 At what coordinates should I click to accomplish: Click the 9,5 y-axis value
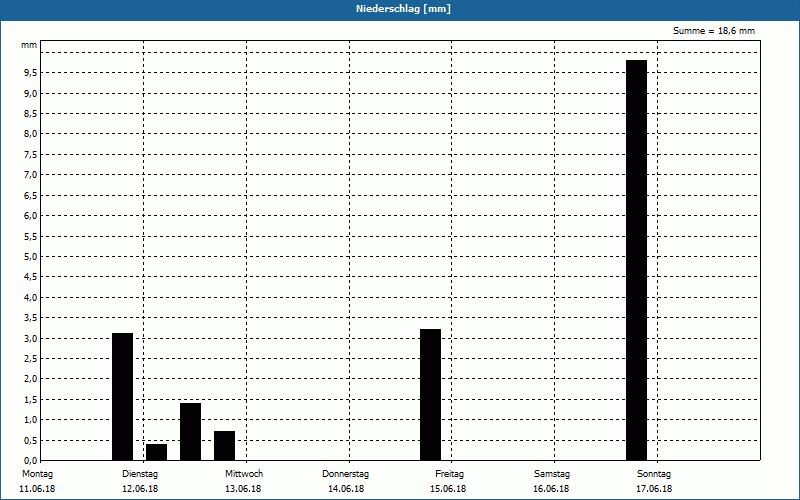point(30,73)
